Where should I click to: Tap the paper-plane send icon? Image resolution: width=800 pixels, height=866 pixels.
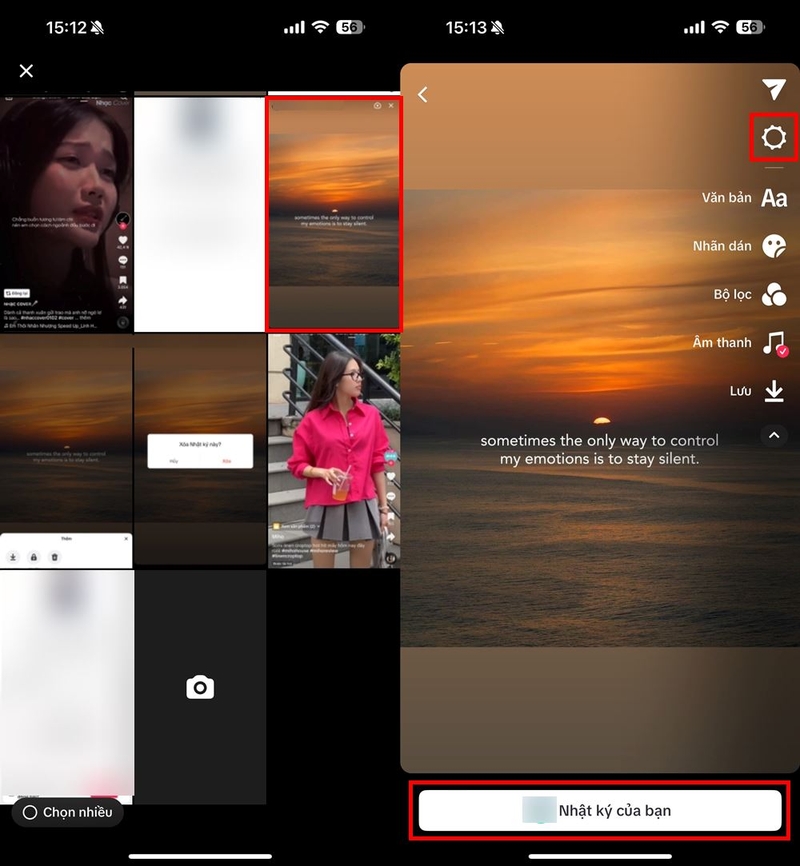[773, 89]
